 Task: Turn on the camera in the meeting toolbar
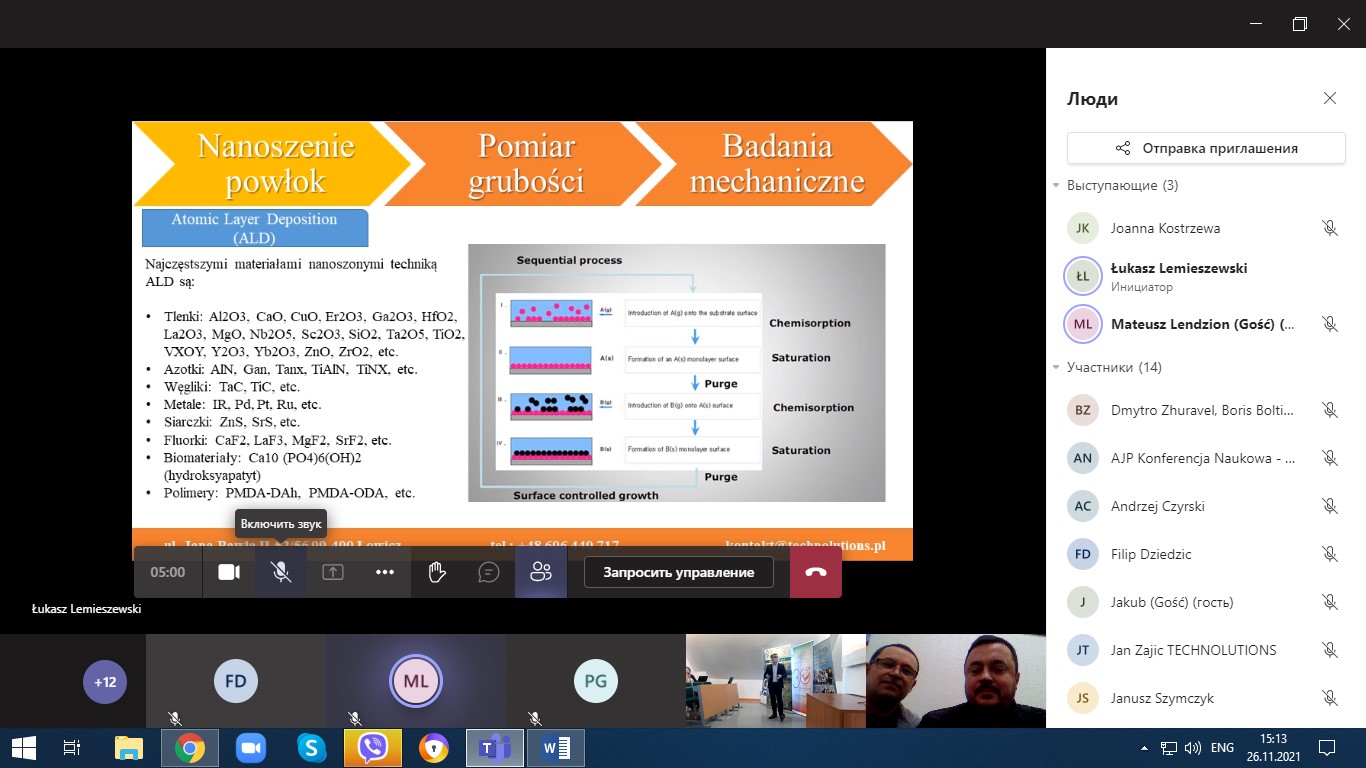(229, 572)
